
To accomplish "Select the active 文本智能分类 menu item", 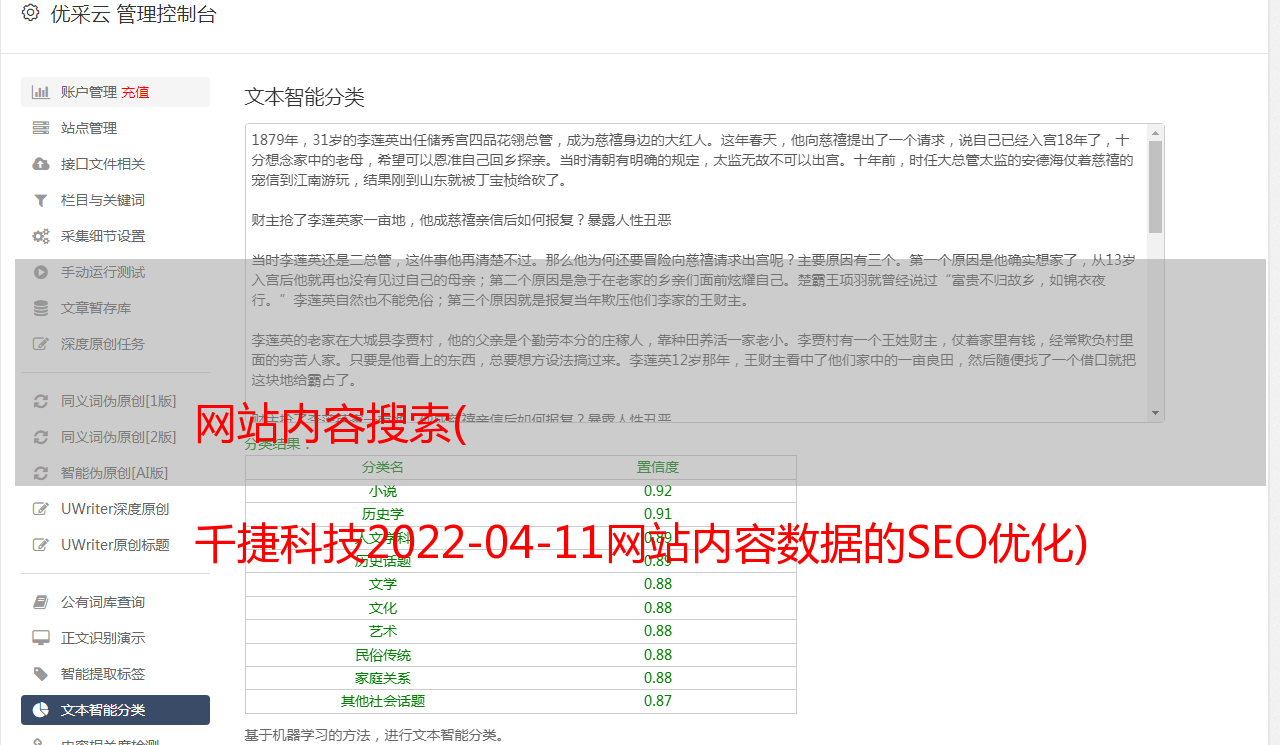I will tap(115, 710).
